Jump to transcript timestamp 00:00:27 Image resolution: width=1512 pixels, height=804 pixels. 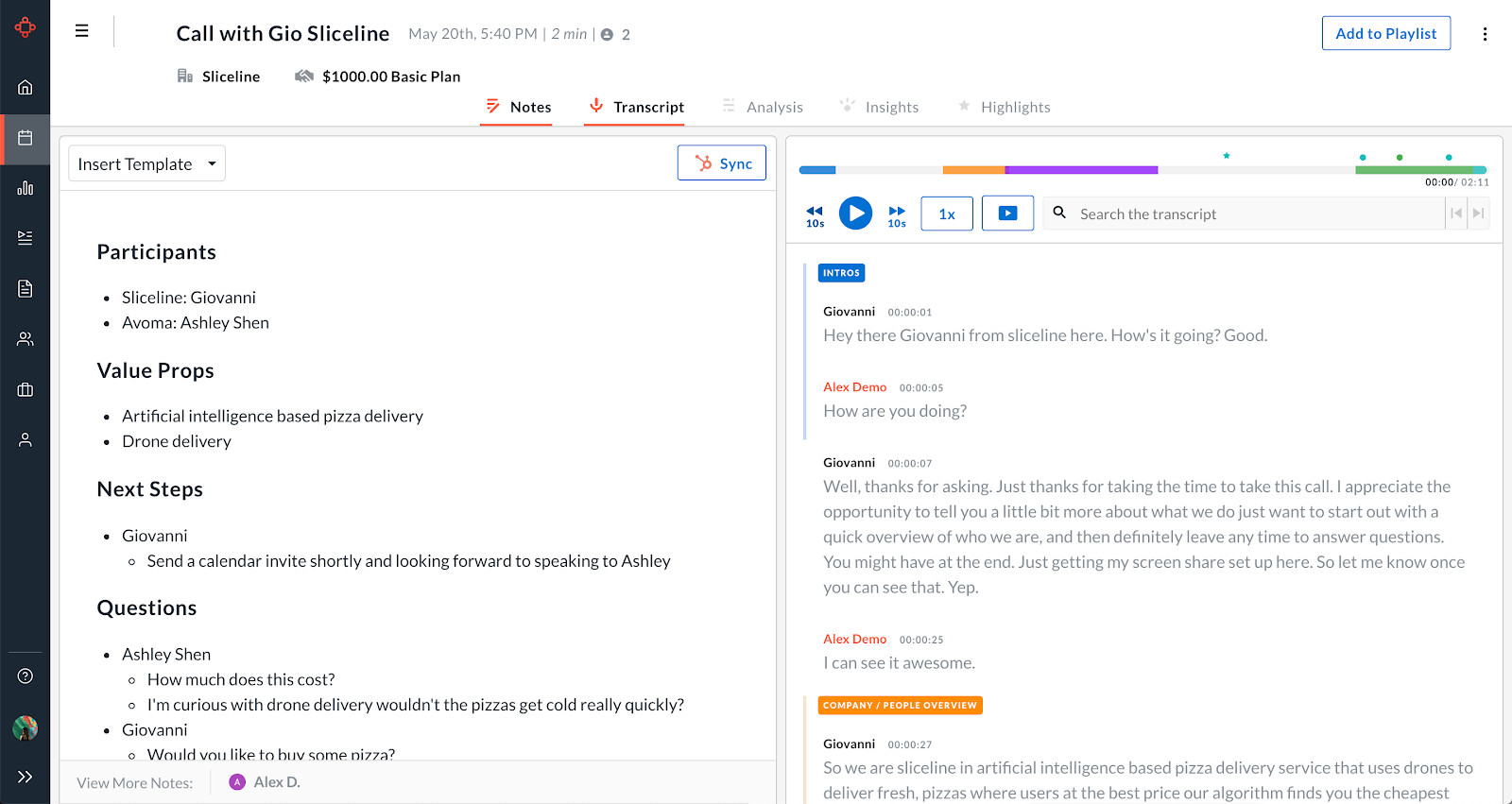pyautogui.click(x=909, y=745)
